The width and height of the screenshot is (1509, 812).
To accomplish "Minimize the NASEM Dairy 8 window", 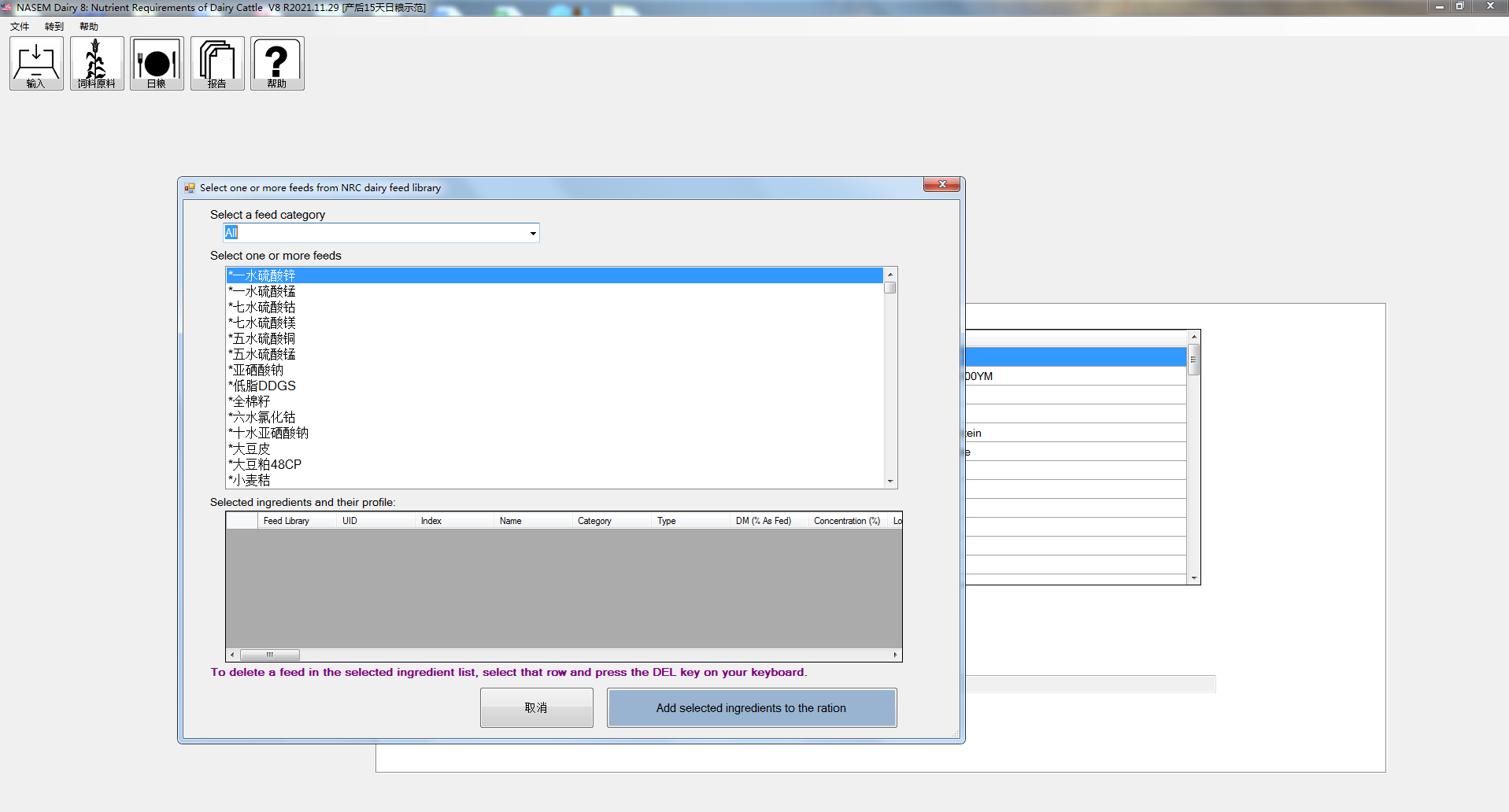I will tap(1439, 6).
